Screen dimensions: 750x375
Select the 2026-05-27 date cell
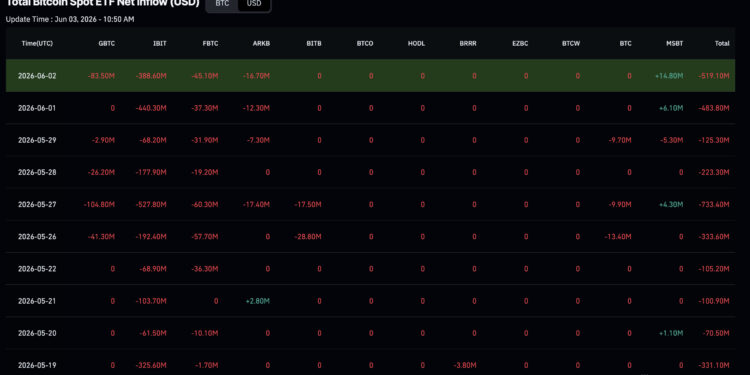pyautogui.click(x=37, y=205)
